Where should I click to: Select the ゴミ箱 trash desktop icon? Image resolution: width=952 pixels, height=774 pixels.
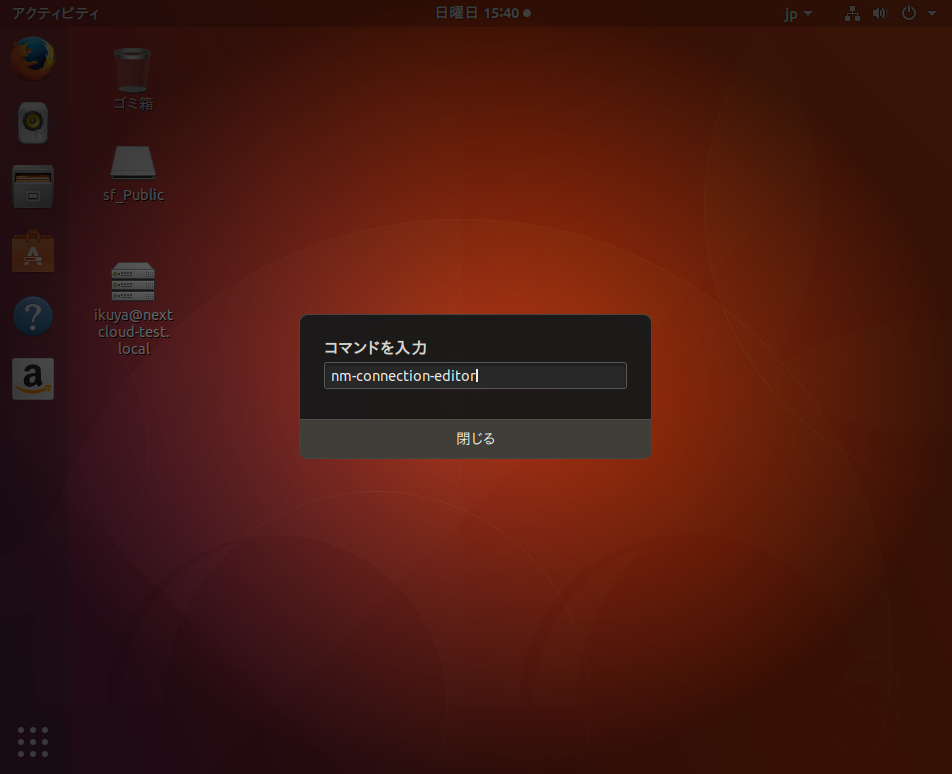pos(133,70)
